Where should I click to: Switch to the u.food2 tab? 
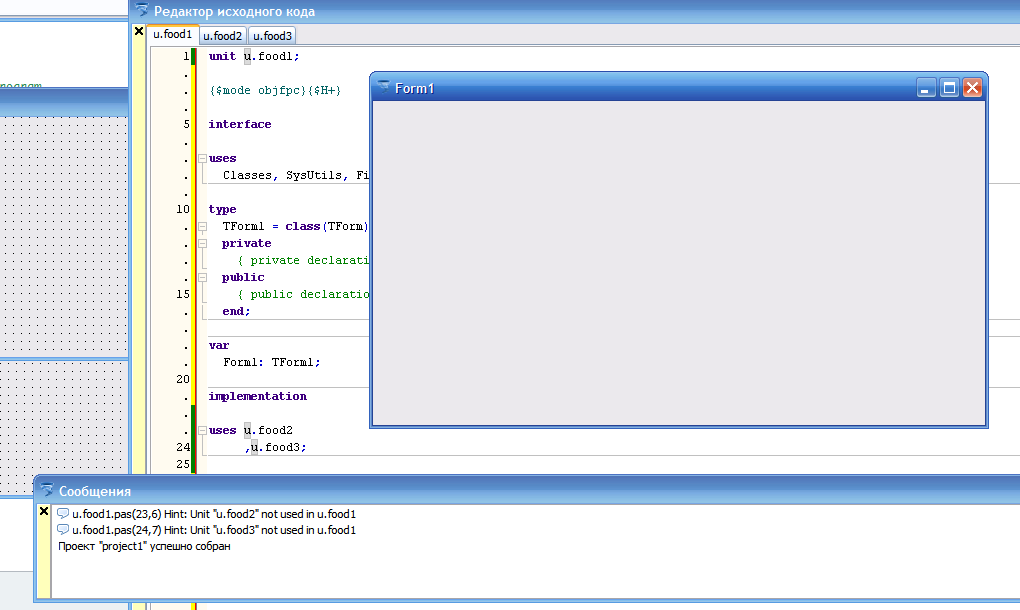(223, 36)
